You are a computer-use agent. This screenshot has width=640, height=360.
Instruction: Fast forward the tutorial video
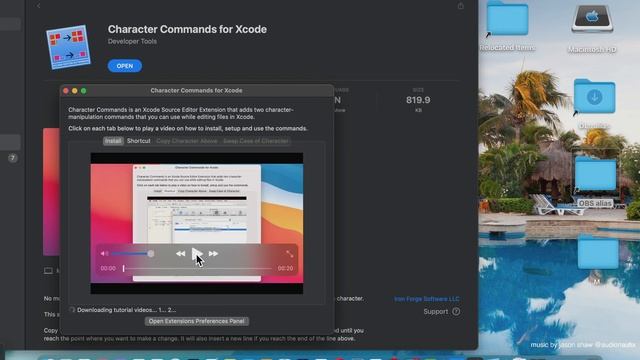click(213, 253)
